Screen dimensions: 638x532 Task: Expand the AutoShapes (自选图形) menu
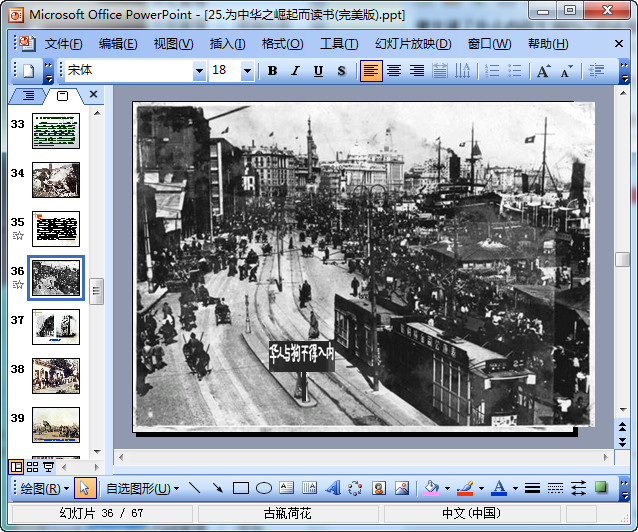(x=142, y=488)
